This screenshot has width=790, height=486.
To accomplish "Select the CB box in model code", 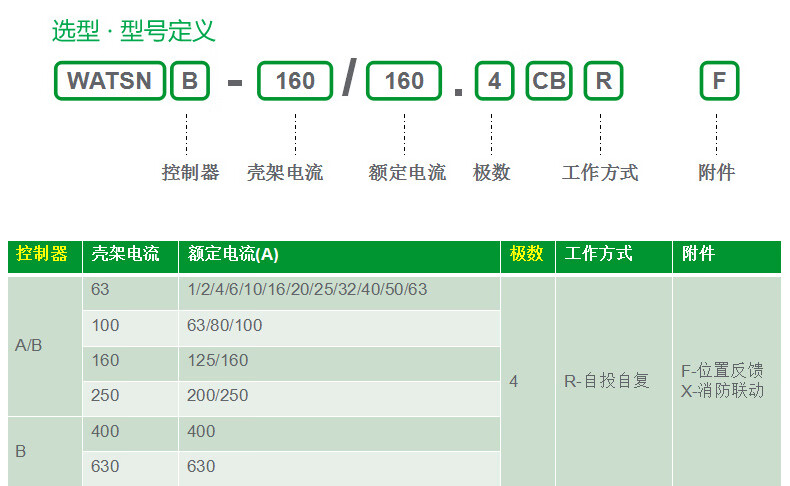I will click(x=549, y=81).
